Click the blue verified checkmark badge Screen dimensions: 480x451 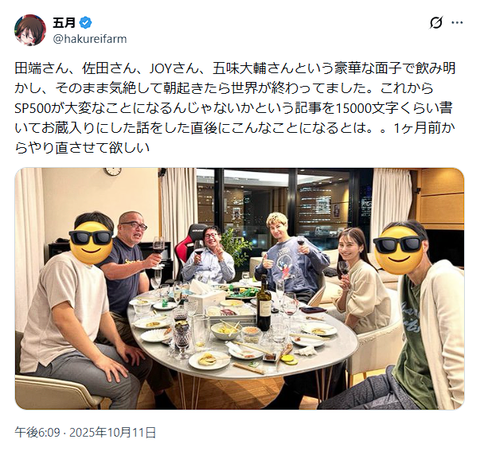(86, 23)
